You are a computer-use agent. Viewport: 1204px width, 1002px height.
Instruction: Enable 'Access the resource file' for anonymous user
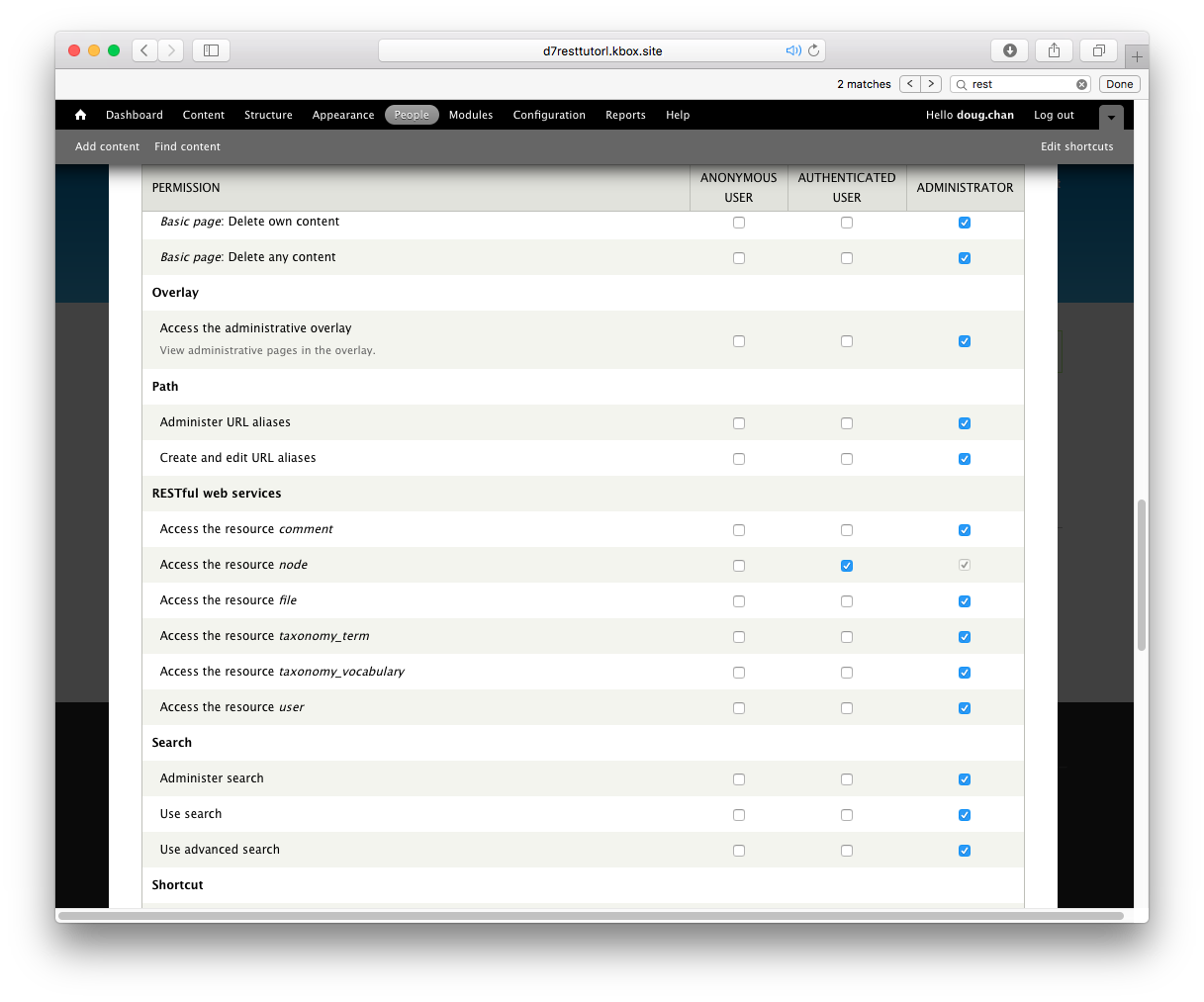click(739, 601)
